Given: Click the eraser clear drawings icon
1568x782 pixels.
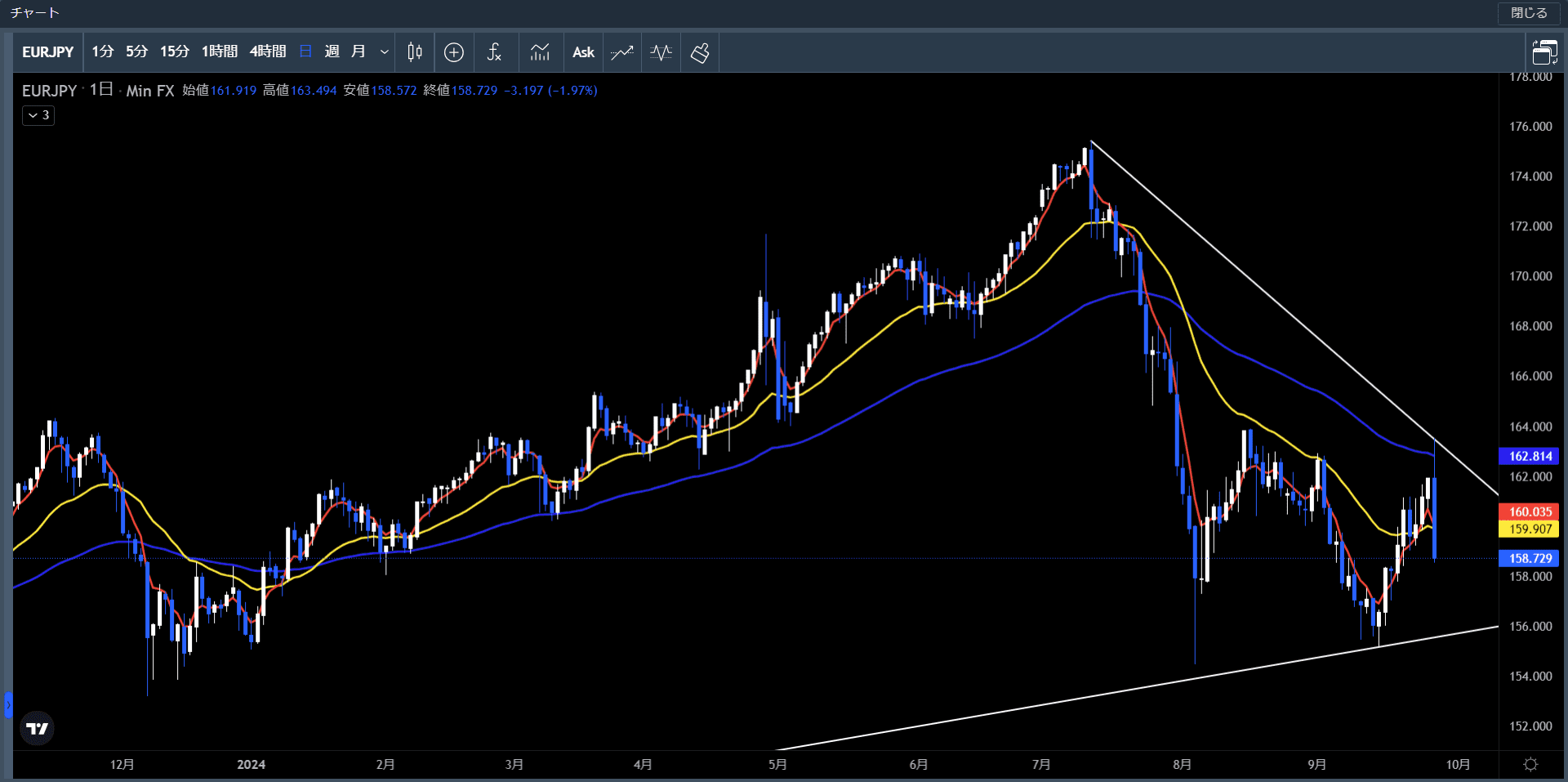Looking at the screenshot, I should [700, 52].
